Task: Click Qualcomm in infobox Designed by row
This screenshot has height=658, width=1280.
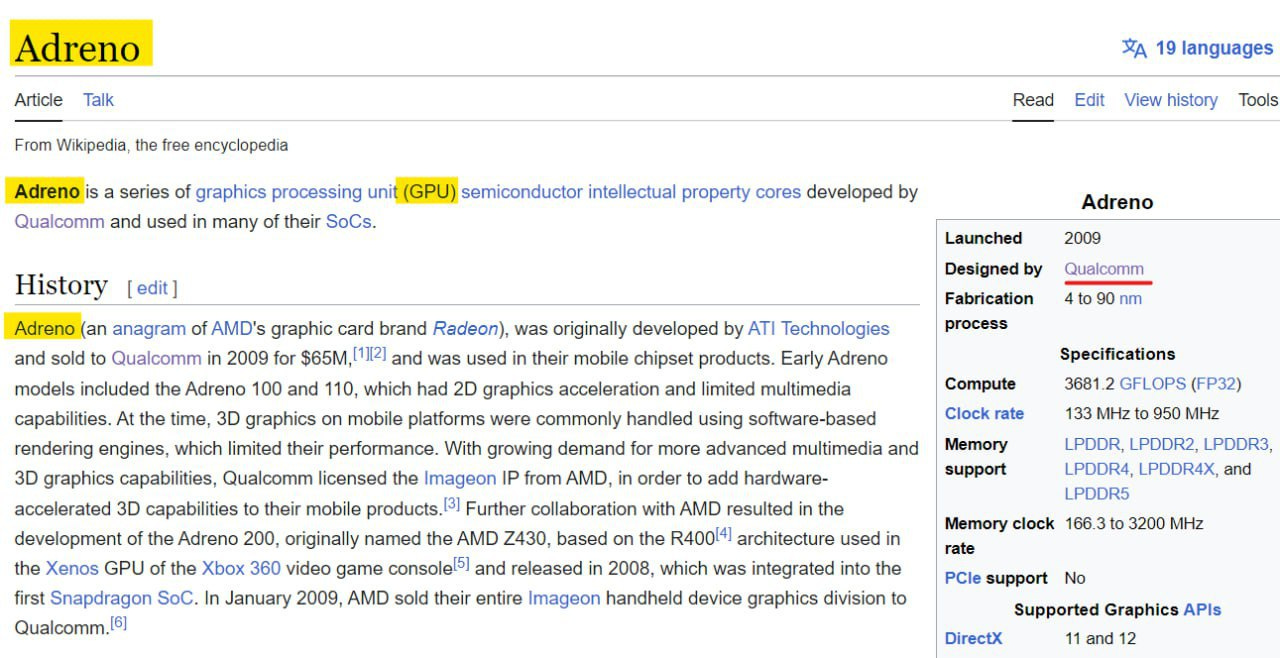Action: (1104, 268)
